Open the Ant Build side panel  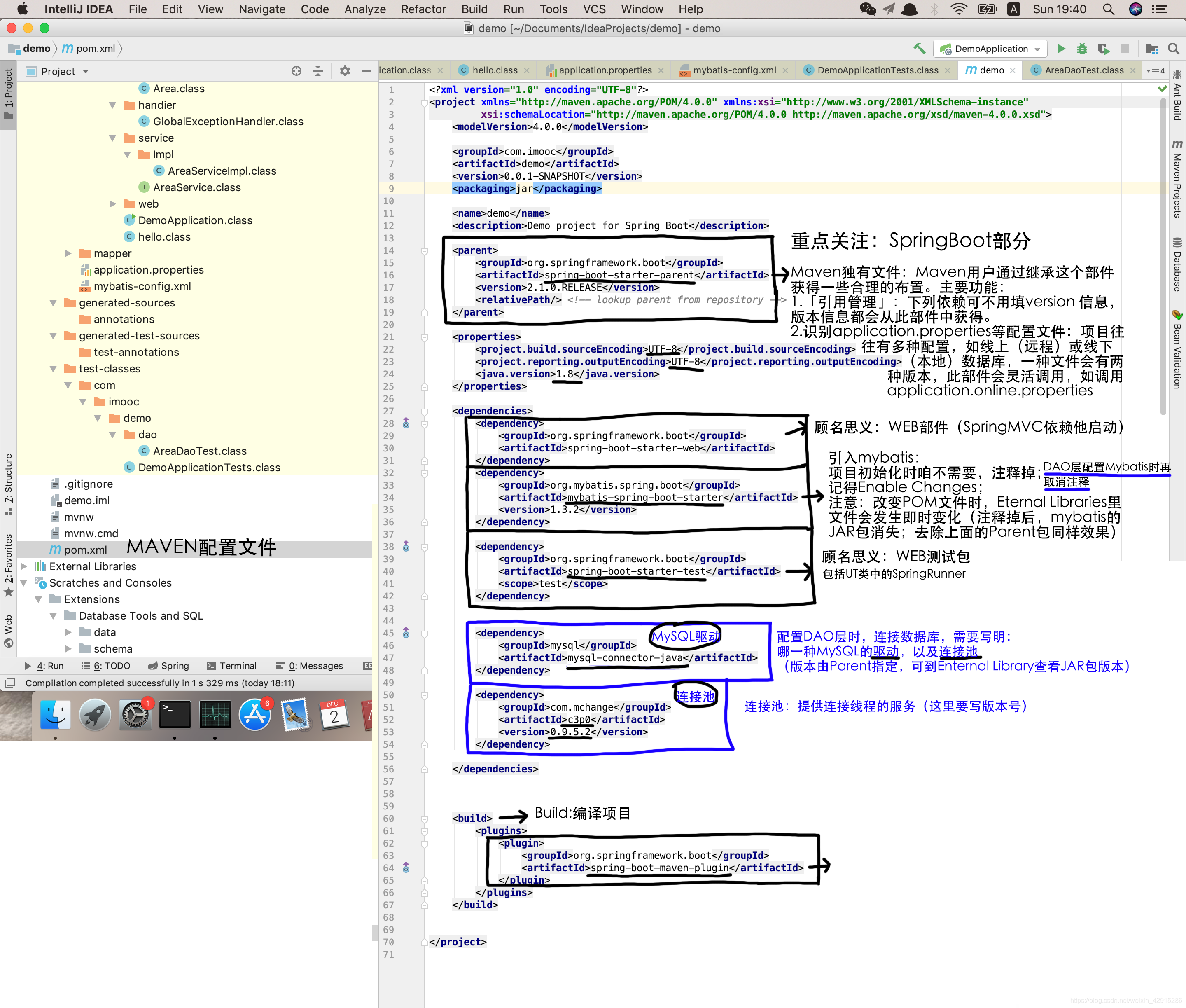(1177, 96)
